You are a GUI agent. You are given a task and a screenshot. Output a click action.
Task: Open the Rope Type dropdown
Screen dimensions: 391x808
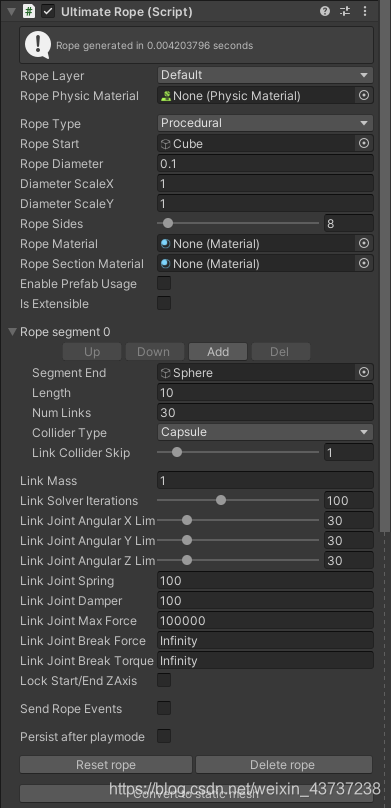tap(265, 123)
